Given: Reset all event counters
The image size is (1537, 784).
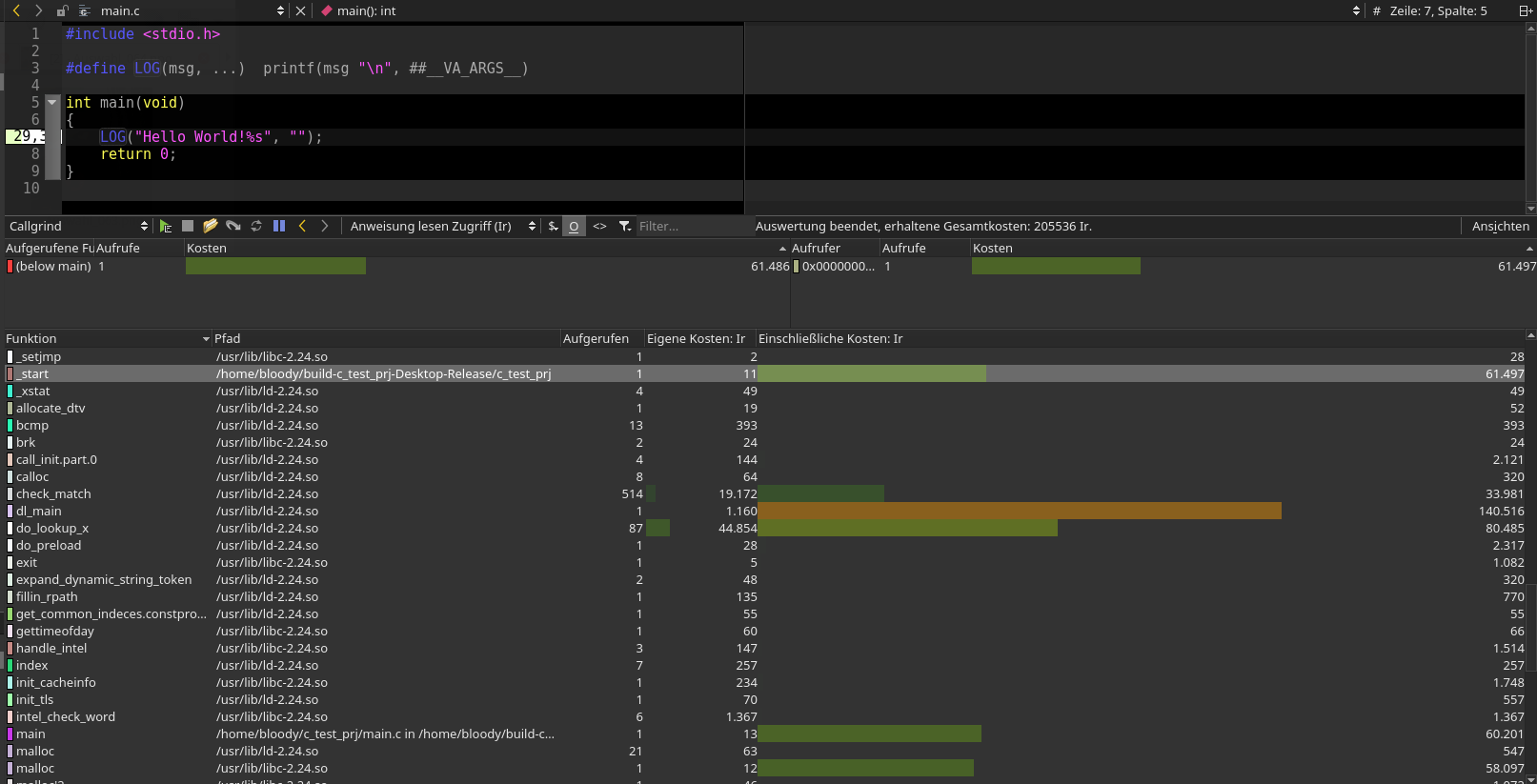Looking at the screenshot, I should (x=256, y=226).
